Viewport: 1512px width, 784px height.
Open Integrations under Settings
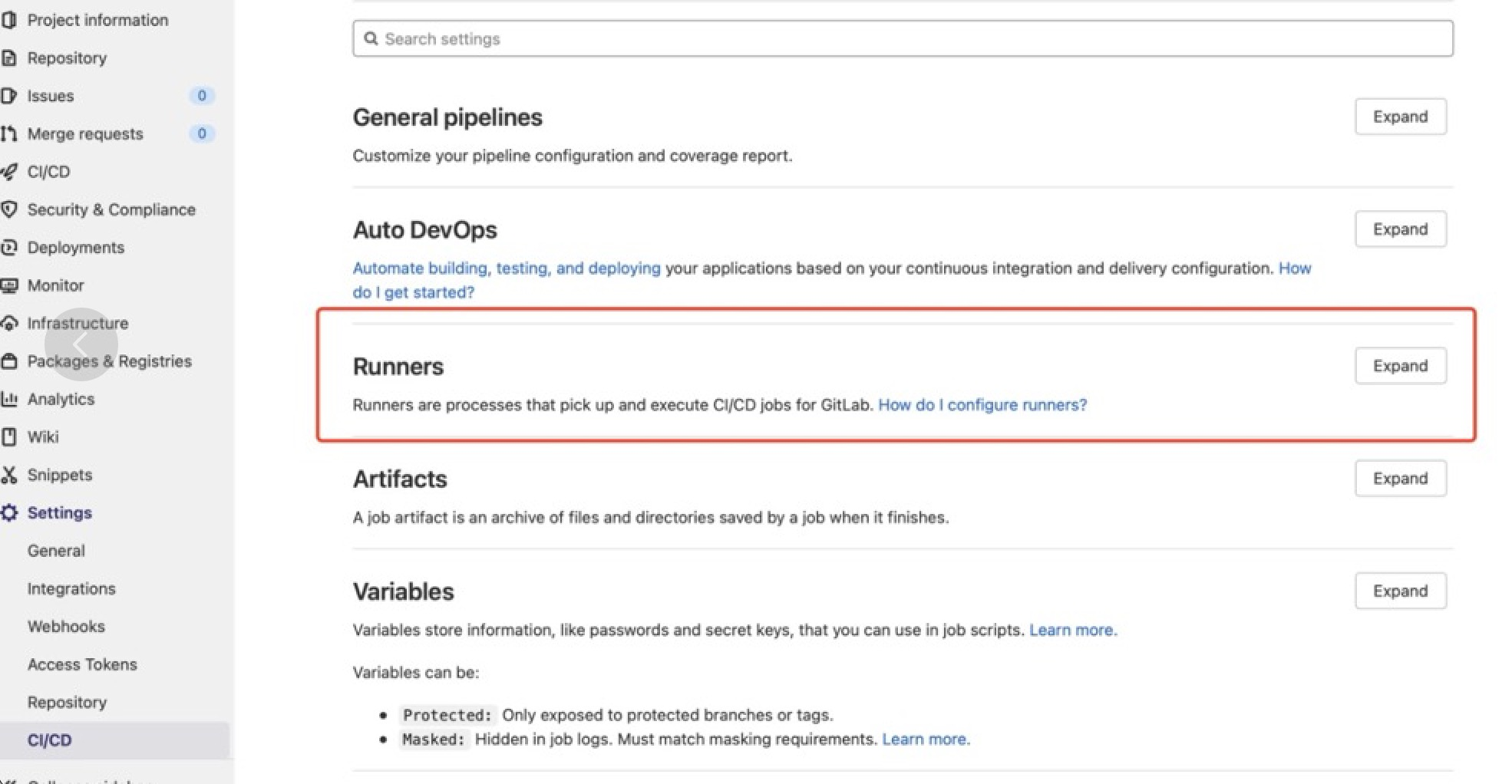pyautogui.click(x=71, y=588)
